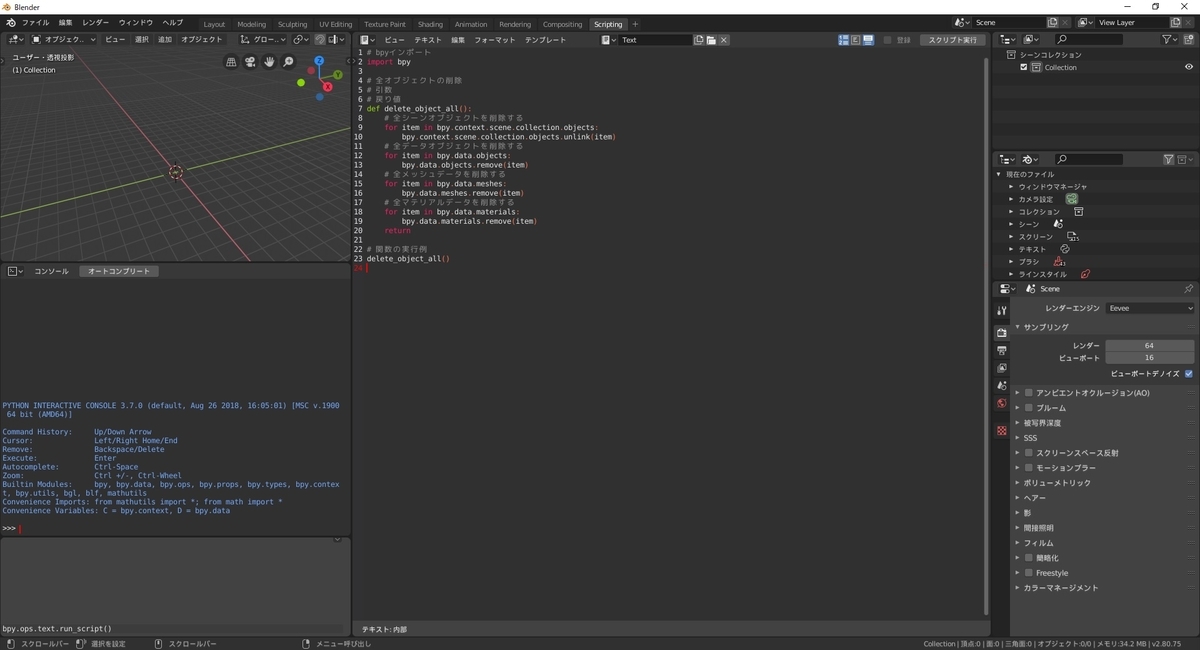Viewport: 1200px width, 650px height.
Task: Open the World properties tab (red globe)
Action: click(1001, 403)
